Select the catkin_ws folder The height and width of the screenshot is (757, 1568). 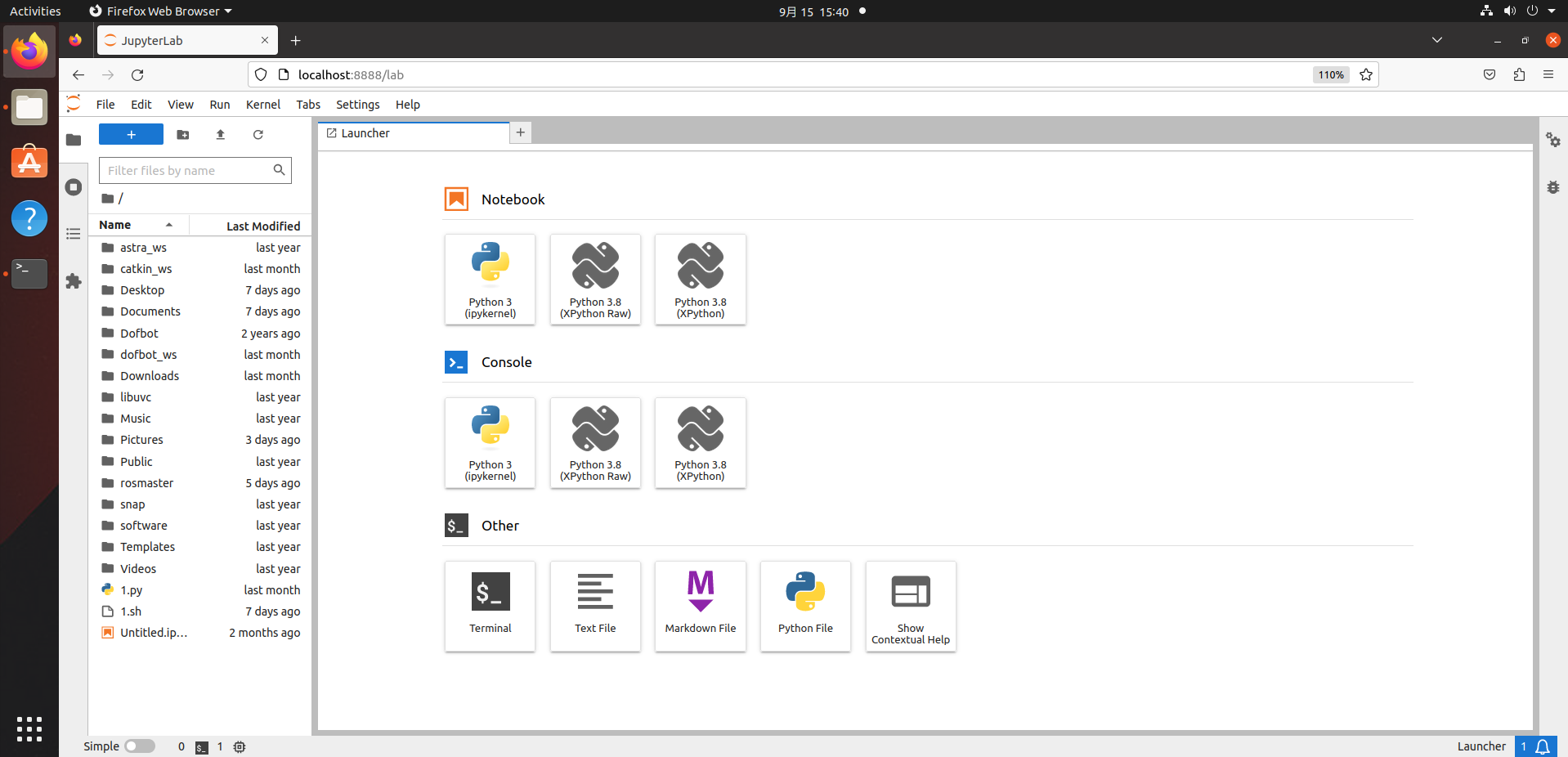[200, 269]
